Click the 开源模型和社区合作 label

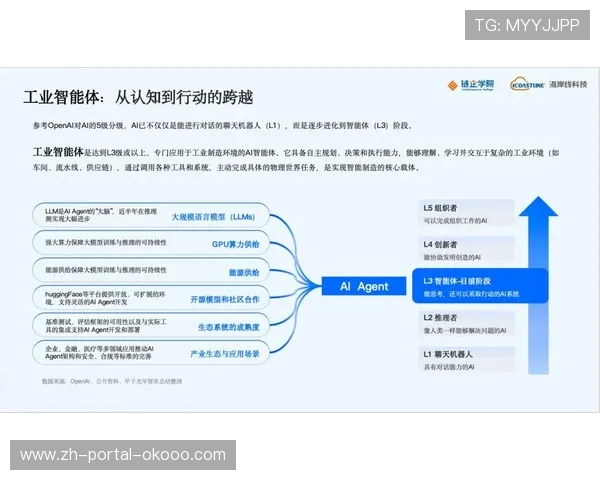click(224, 299)
